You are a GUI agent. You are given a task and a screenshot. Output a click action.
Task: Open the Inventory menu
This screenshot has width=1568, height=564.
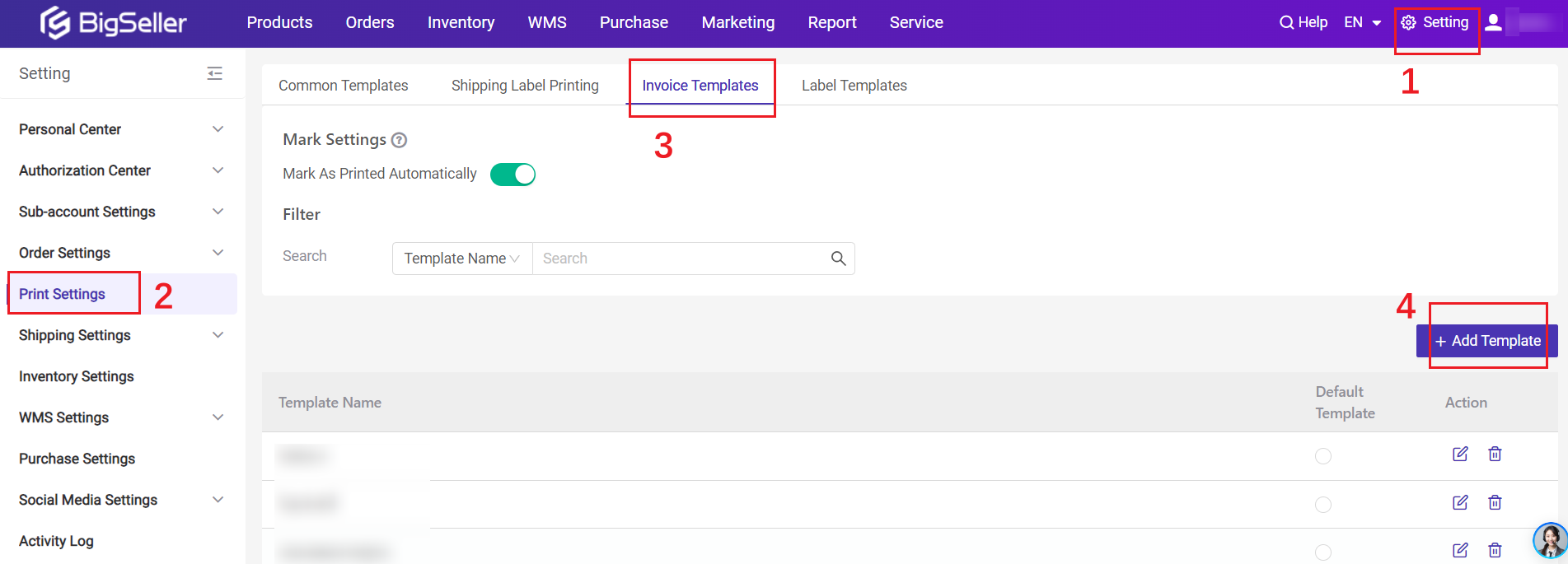click(x=461, y=23)
